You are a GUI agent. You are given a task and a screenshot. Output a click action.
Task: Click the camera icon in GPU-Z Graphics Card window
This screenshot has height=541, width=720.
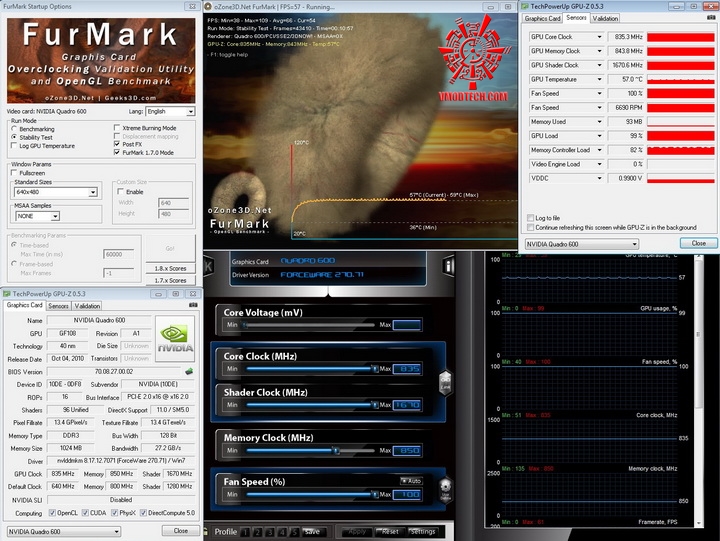click(193, 305)
